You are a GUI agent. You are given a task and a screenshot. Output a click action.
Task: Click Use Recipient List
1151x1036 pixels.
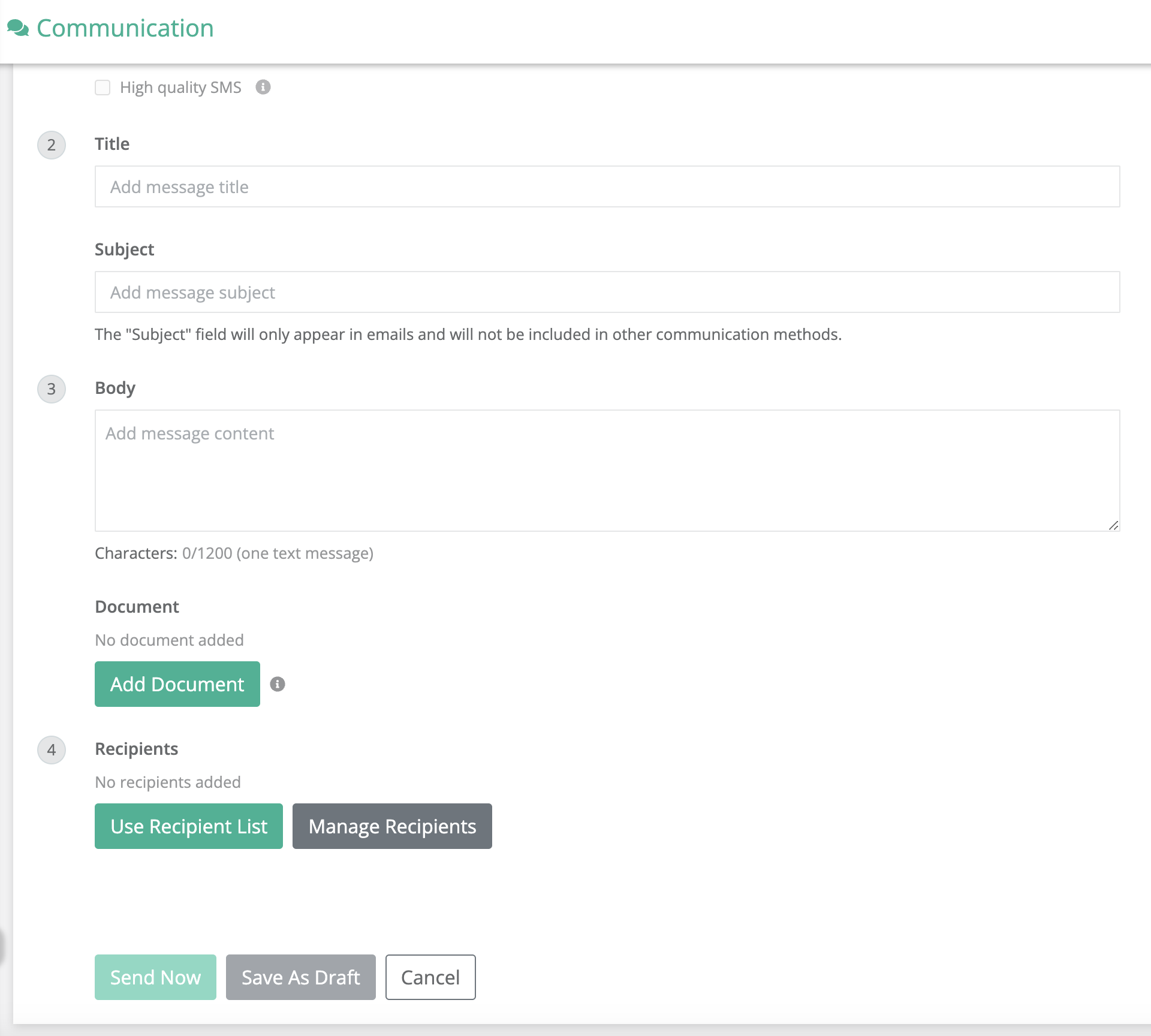pos(188,826)
